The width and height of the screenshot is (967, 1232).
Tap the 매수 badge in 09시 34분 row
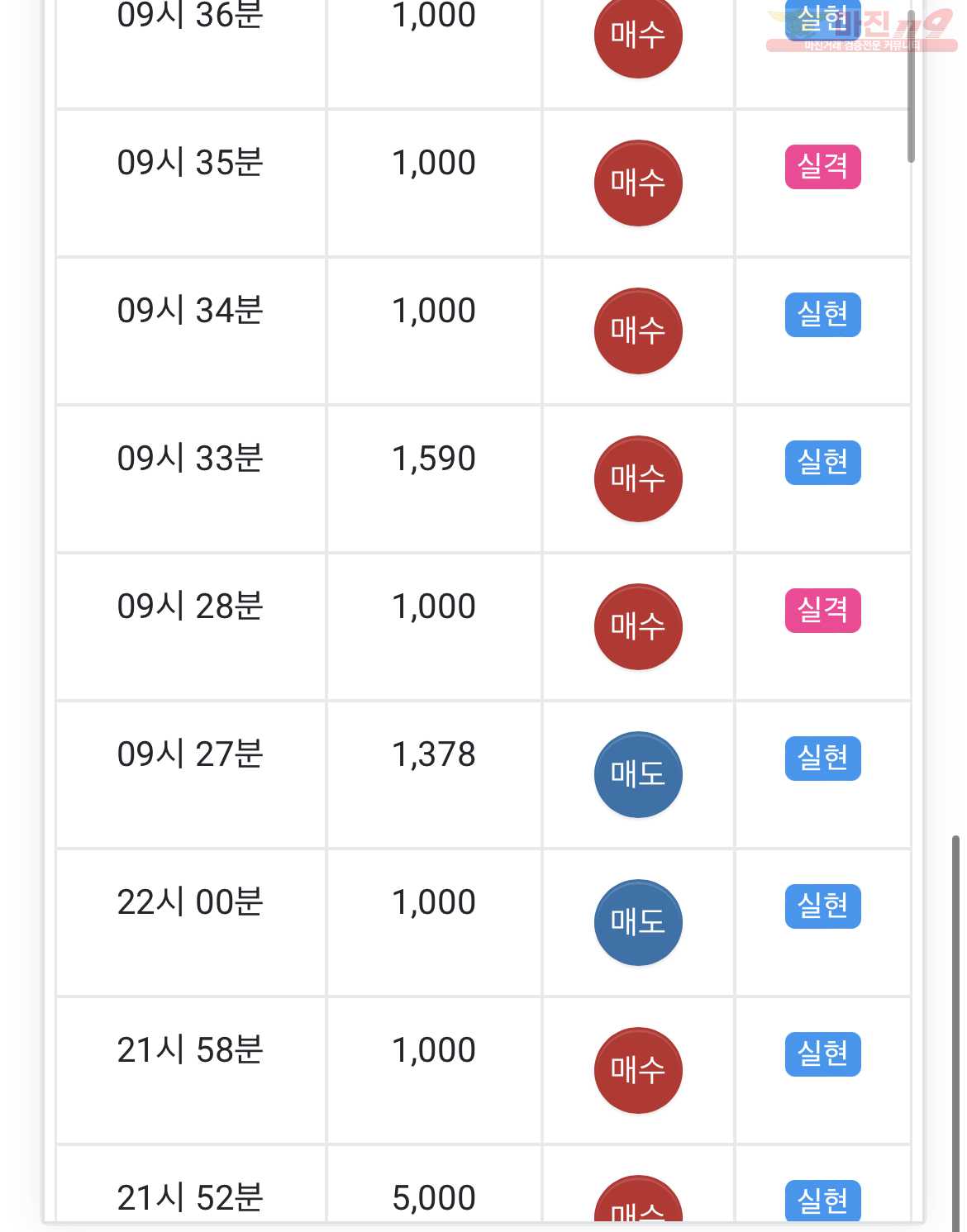(x=638, y=331)
